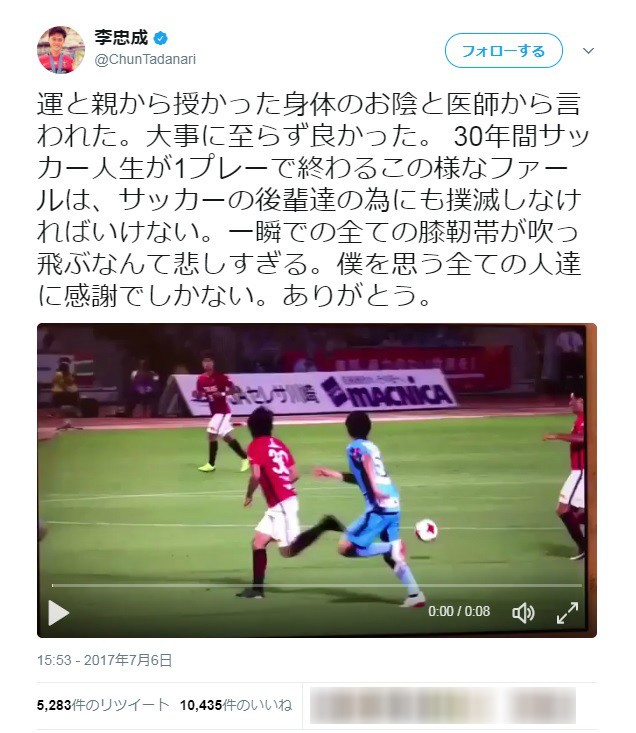View the 5,283件のリツイート list
636x733 pixels.
click(103, 704)
